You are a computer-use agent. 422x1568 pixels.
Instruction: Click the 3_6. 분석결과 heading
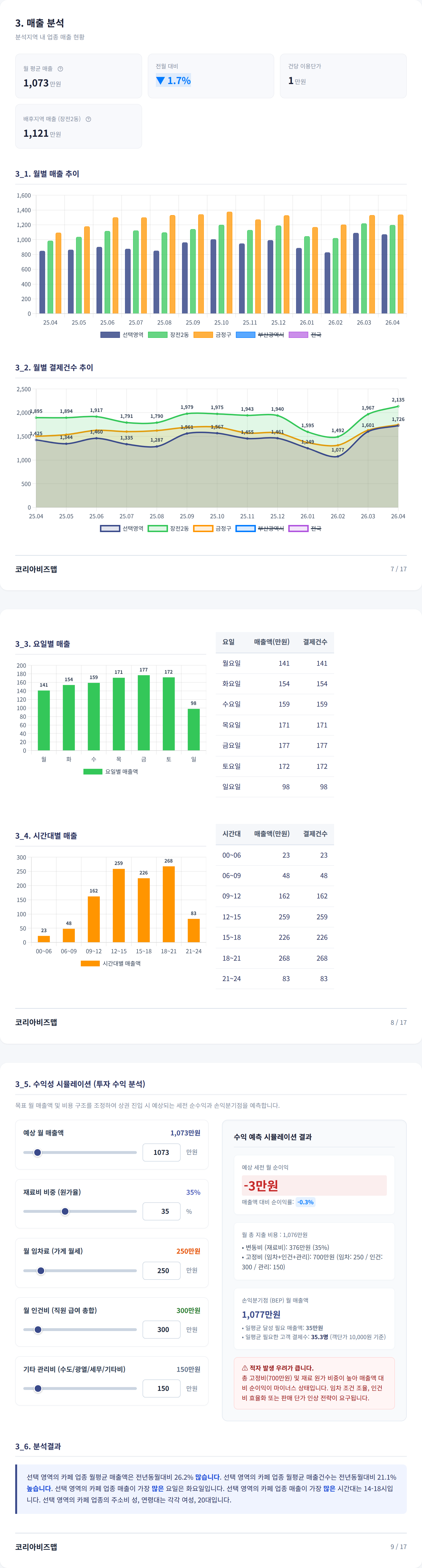click(38, 1446)
